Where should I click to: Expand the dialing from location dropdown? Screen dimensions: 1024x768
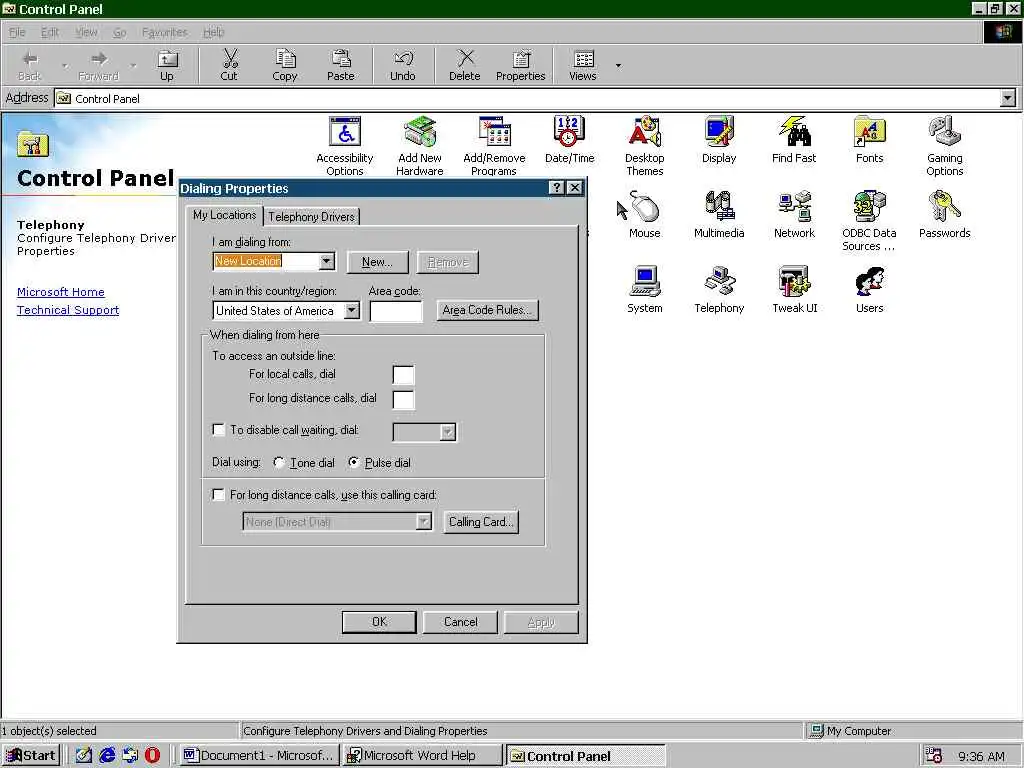point(327,261)
